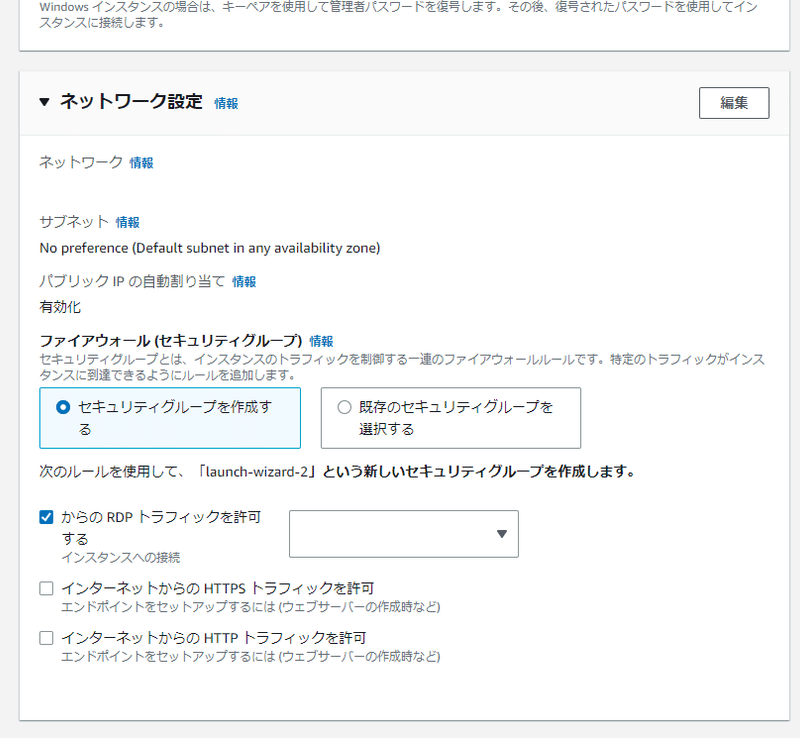Click the 有効化 value text

point(60,307)
